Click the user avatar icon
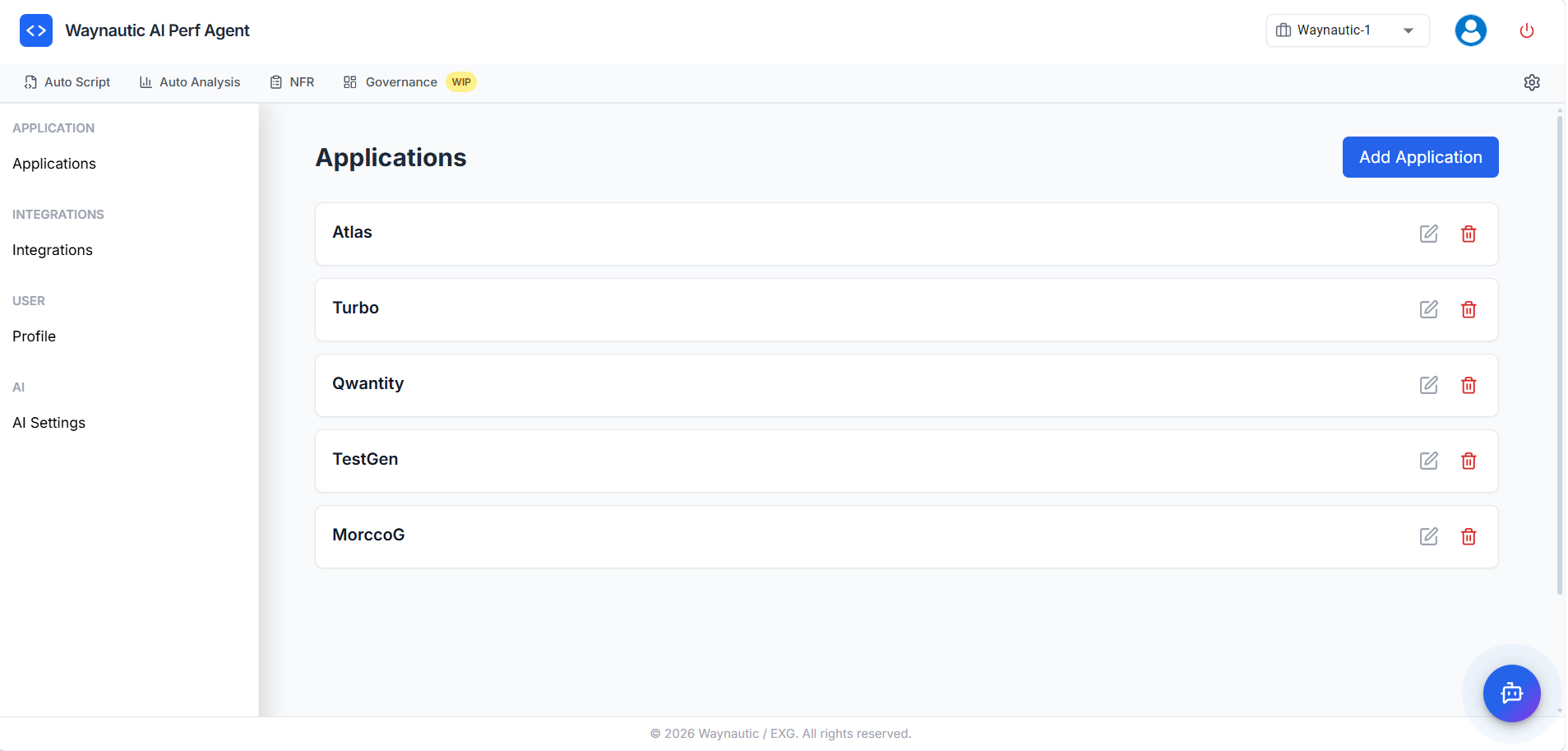 click(1470, 30)
